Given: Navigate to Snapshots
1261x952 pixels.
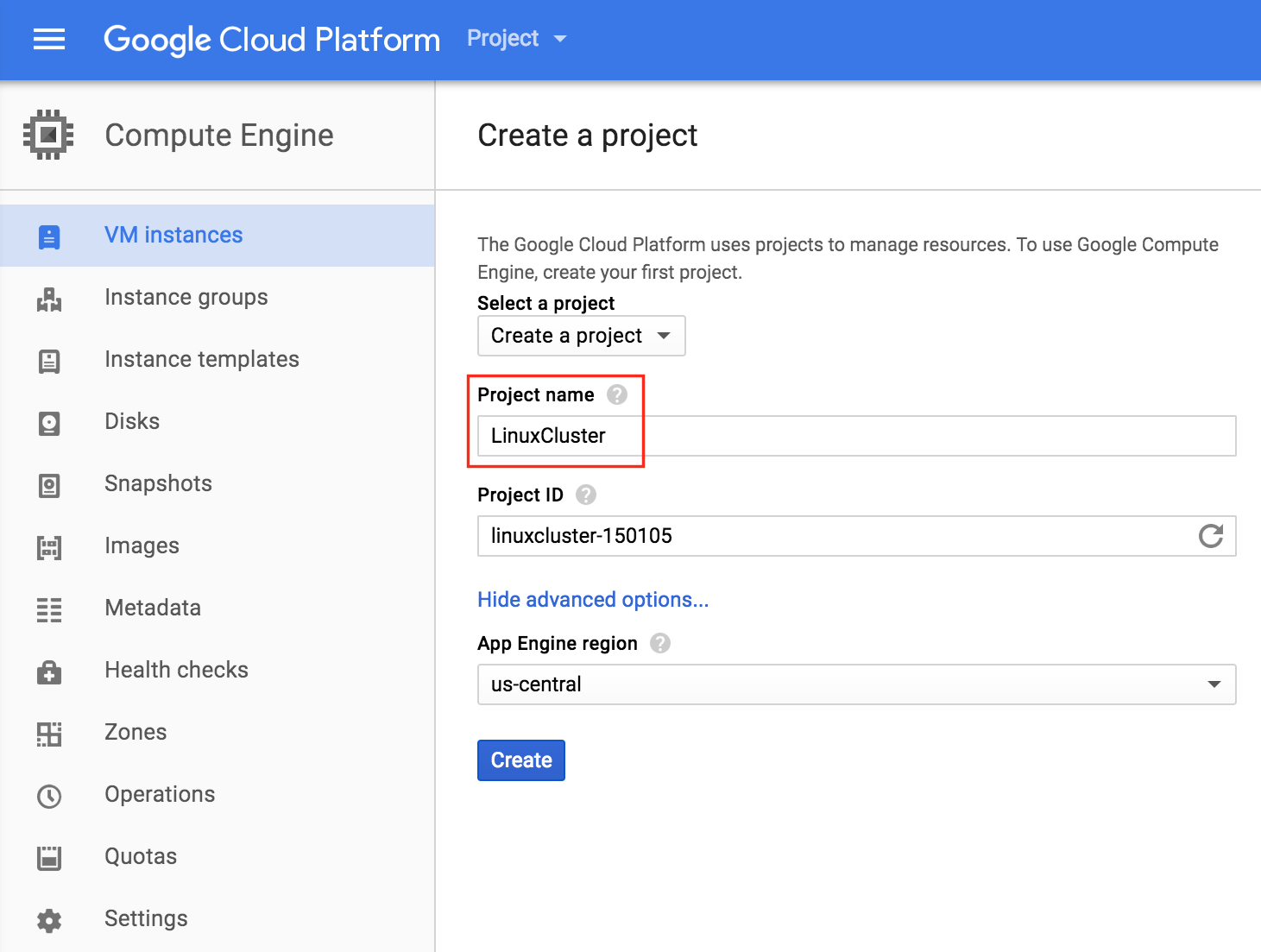Looking at the screenshot, I should [x=218, y=484].
